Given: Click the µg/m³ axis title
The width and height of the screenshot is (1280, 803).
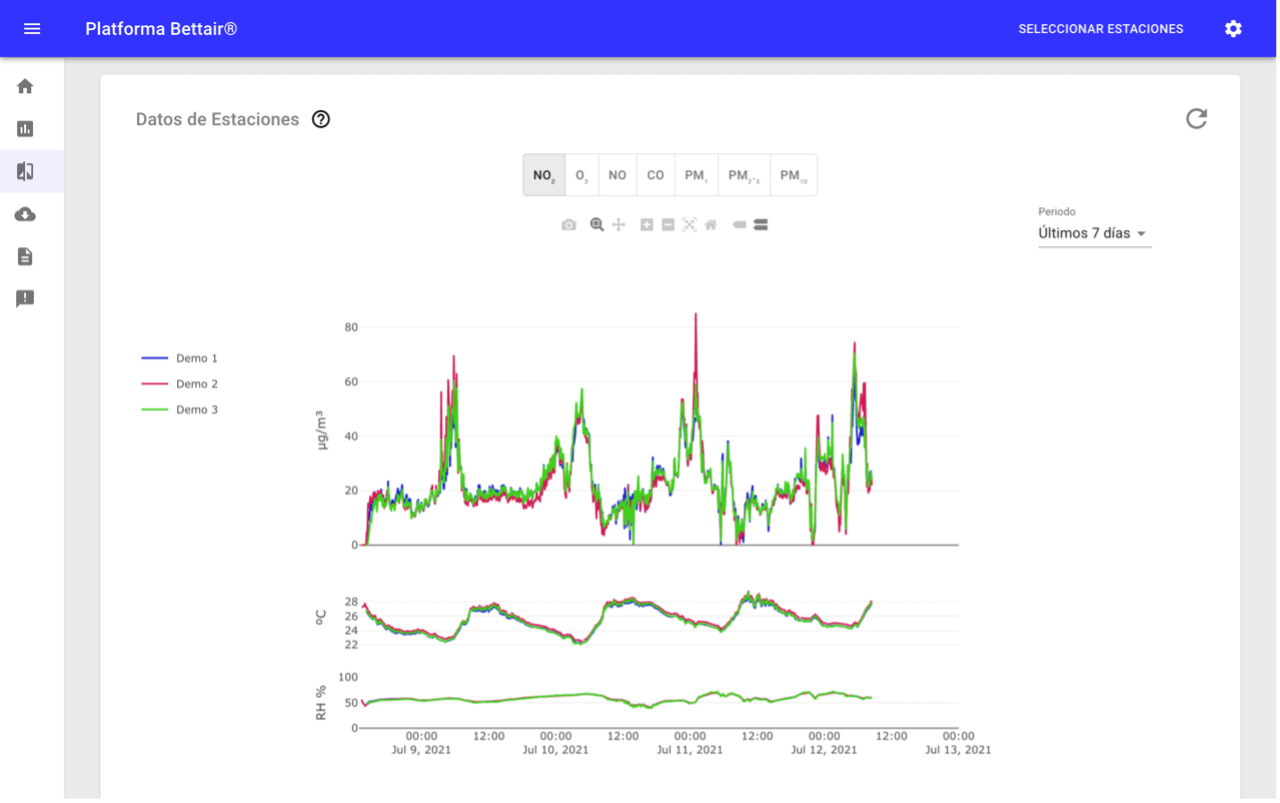Looking at the screenshot, I should coord(322,430).
